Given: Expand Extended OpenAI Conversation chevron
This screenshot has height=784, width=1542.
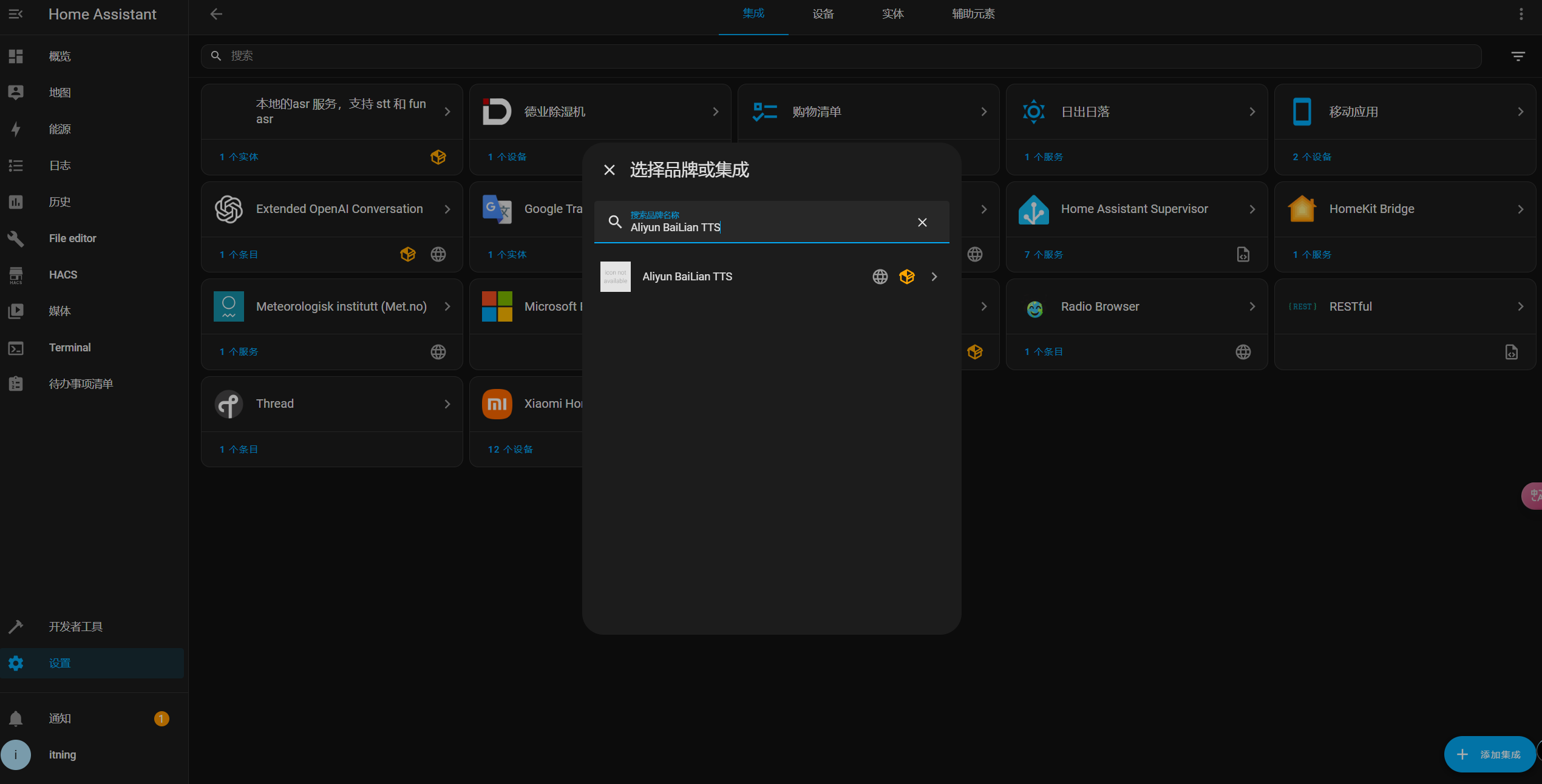Looking at the screenshot, I should (x=447, y=209).
